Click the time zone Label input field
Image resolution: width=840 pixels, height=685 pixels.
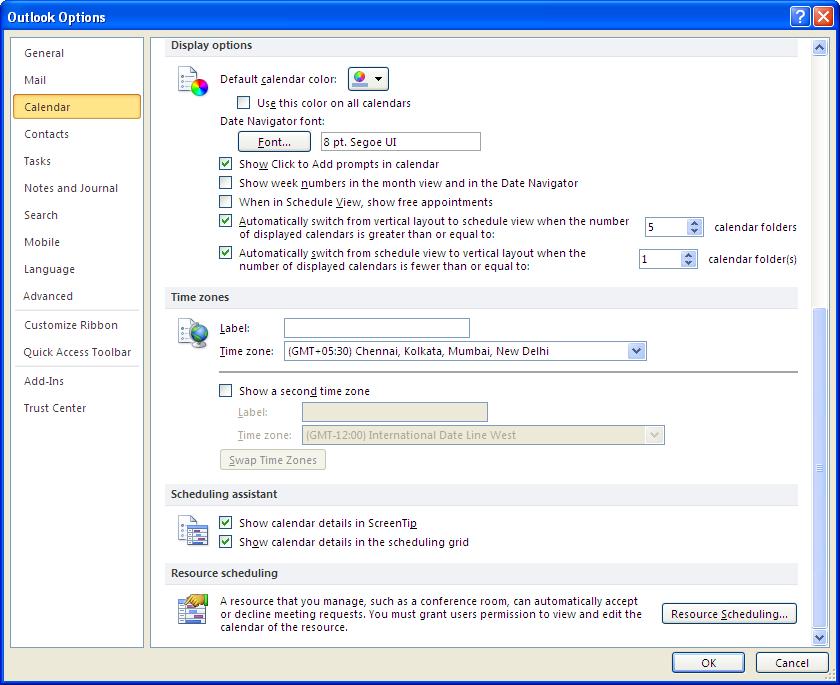pyautogui.click(x=377, y=328)
